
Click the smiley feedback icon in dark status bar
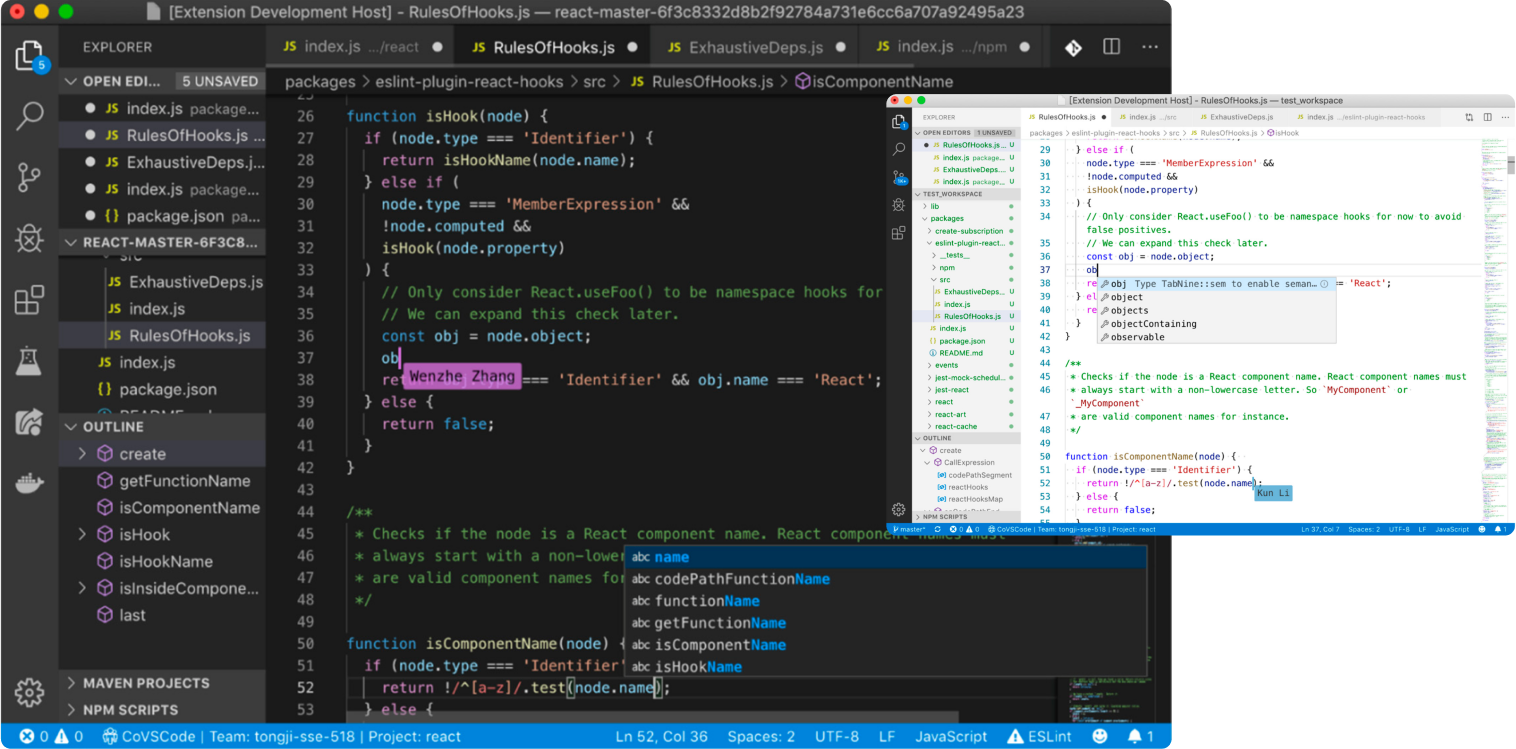[1100, 736]
